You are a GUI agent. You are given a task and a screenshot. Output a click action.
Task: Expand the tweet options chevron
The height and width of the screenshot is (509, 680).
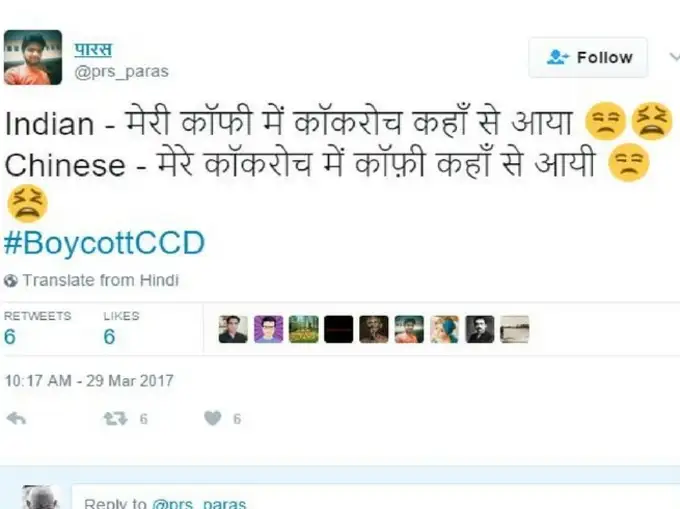pyautogui.click(x=674, y=57)
